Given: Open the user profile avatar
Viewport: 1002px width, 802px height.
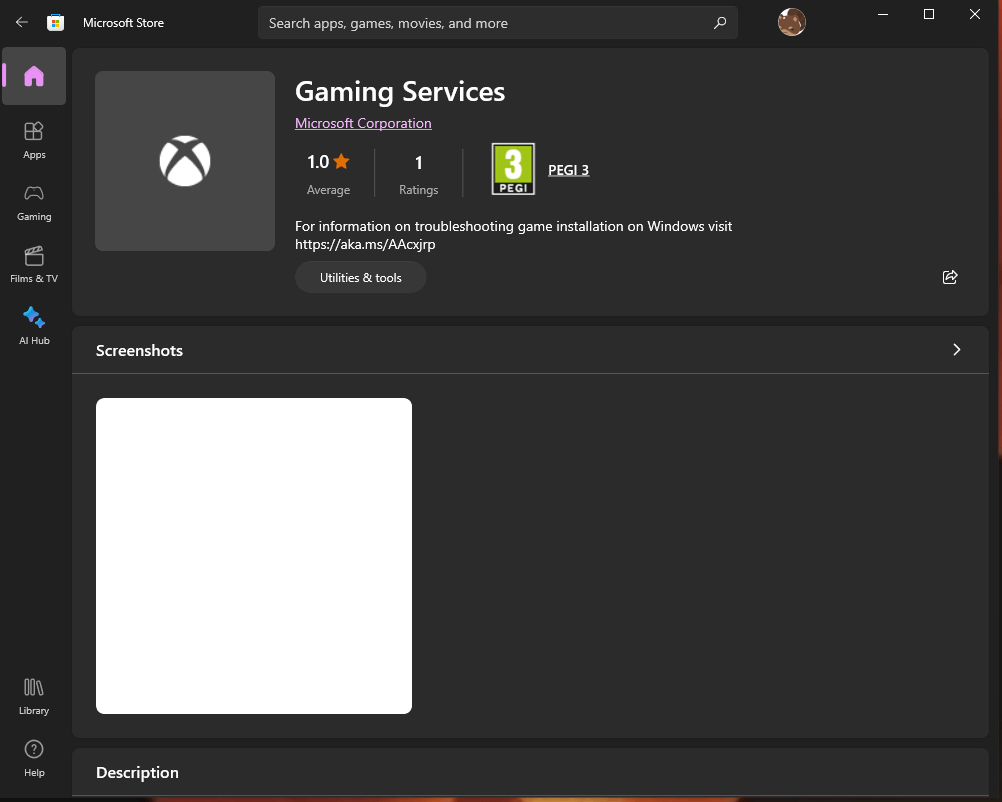Looking at the screenshot, I should pyautogui.click(x=791, y=22).
